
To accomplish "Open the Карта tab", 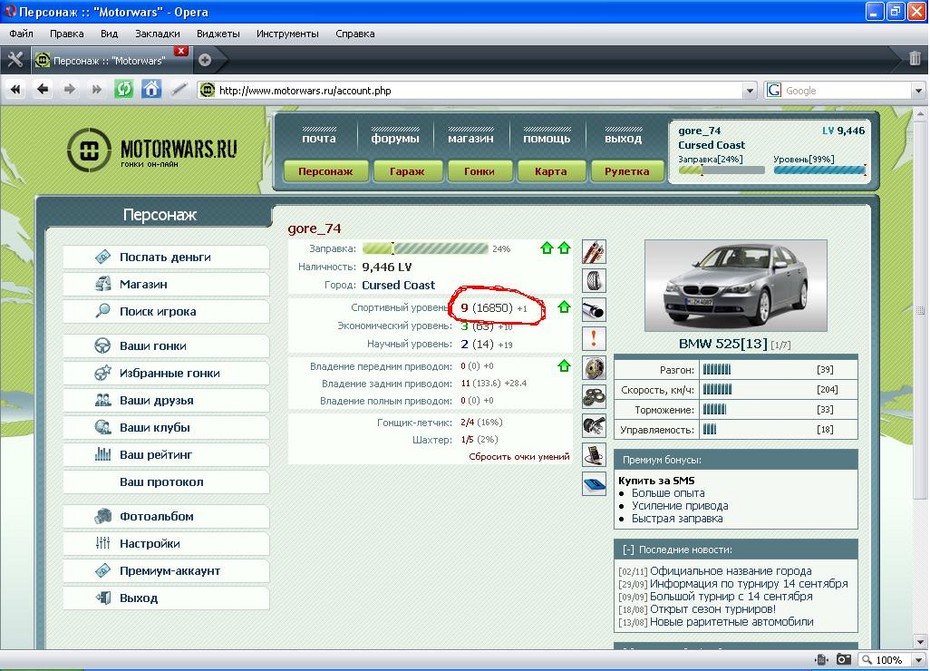I will [551, 171].
